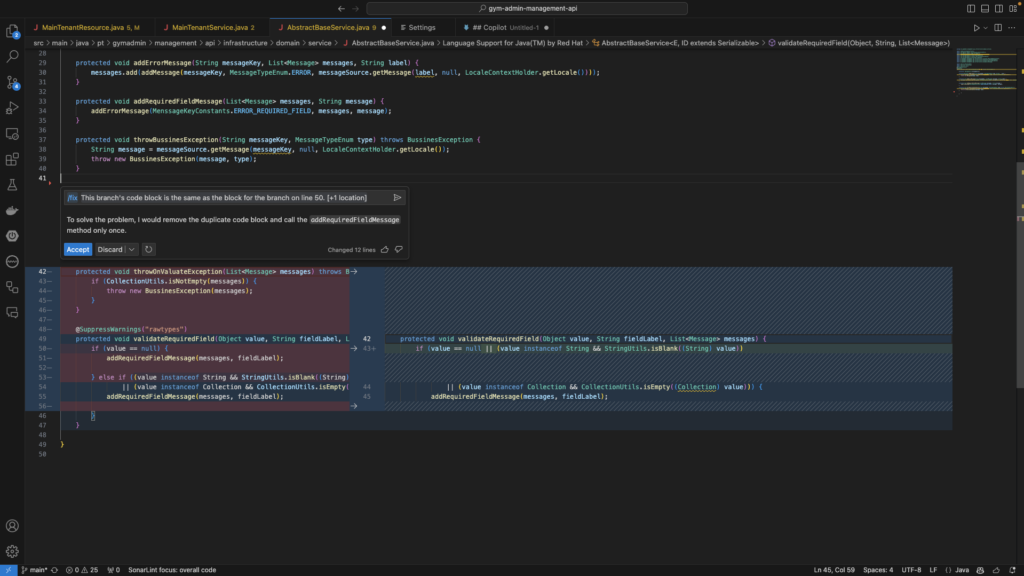Open Remote Explorer view
Image resolution: width=1024 pixels, height=576 pixels.
(x=12, y=133)
